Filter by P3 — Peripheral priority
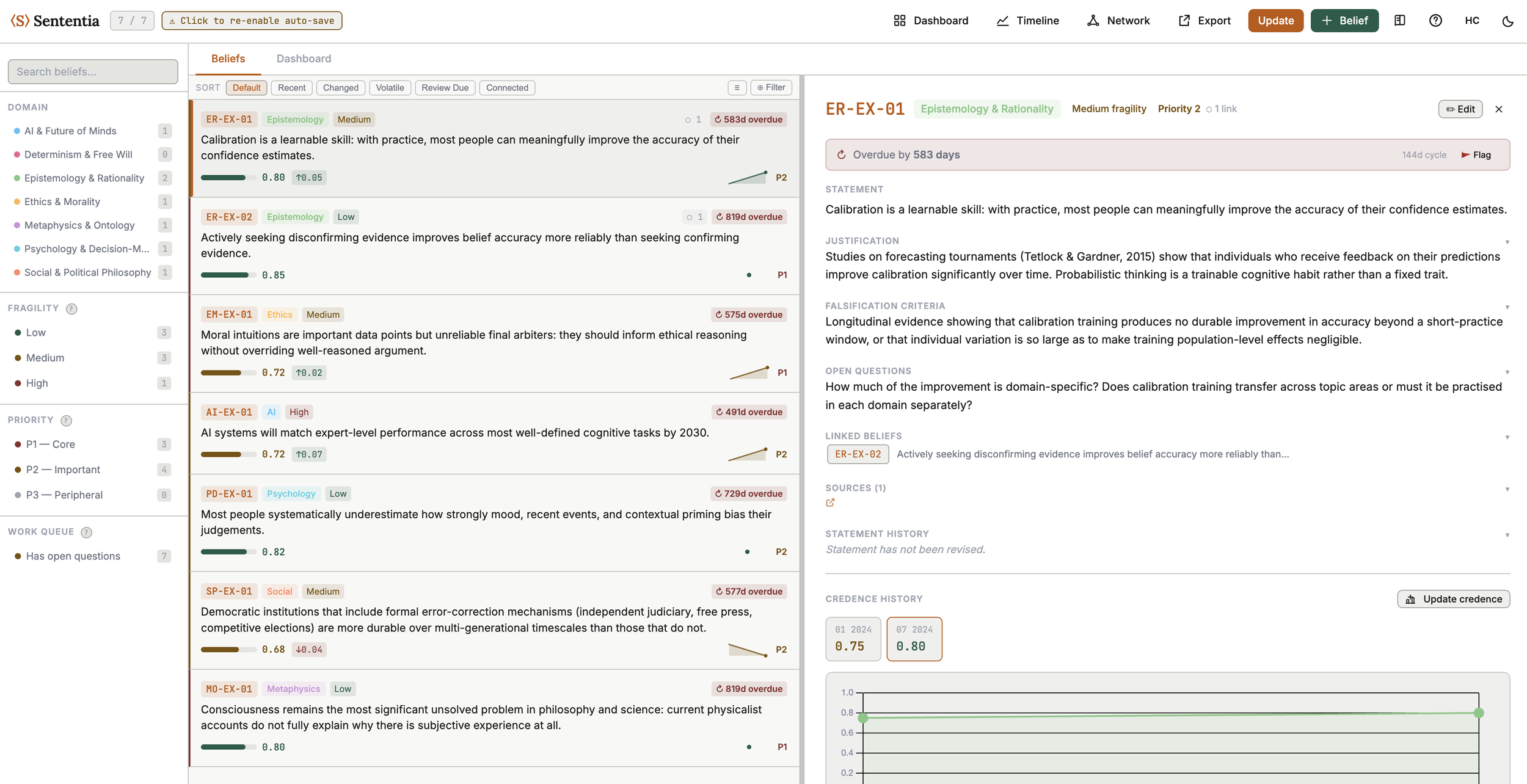 click(x=92, y=495)
